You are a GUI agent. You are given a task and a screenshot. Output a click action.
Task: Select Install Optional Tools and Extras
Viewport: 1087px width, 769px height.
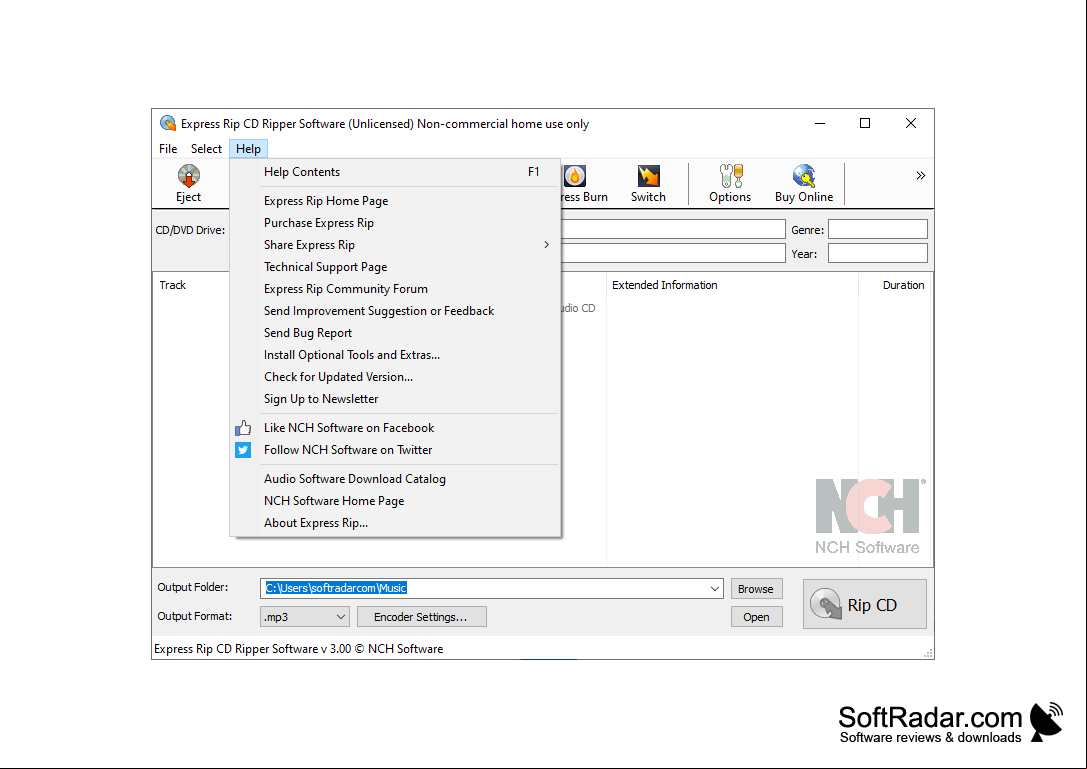(x=395, y=355)
